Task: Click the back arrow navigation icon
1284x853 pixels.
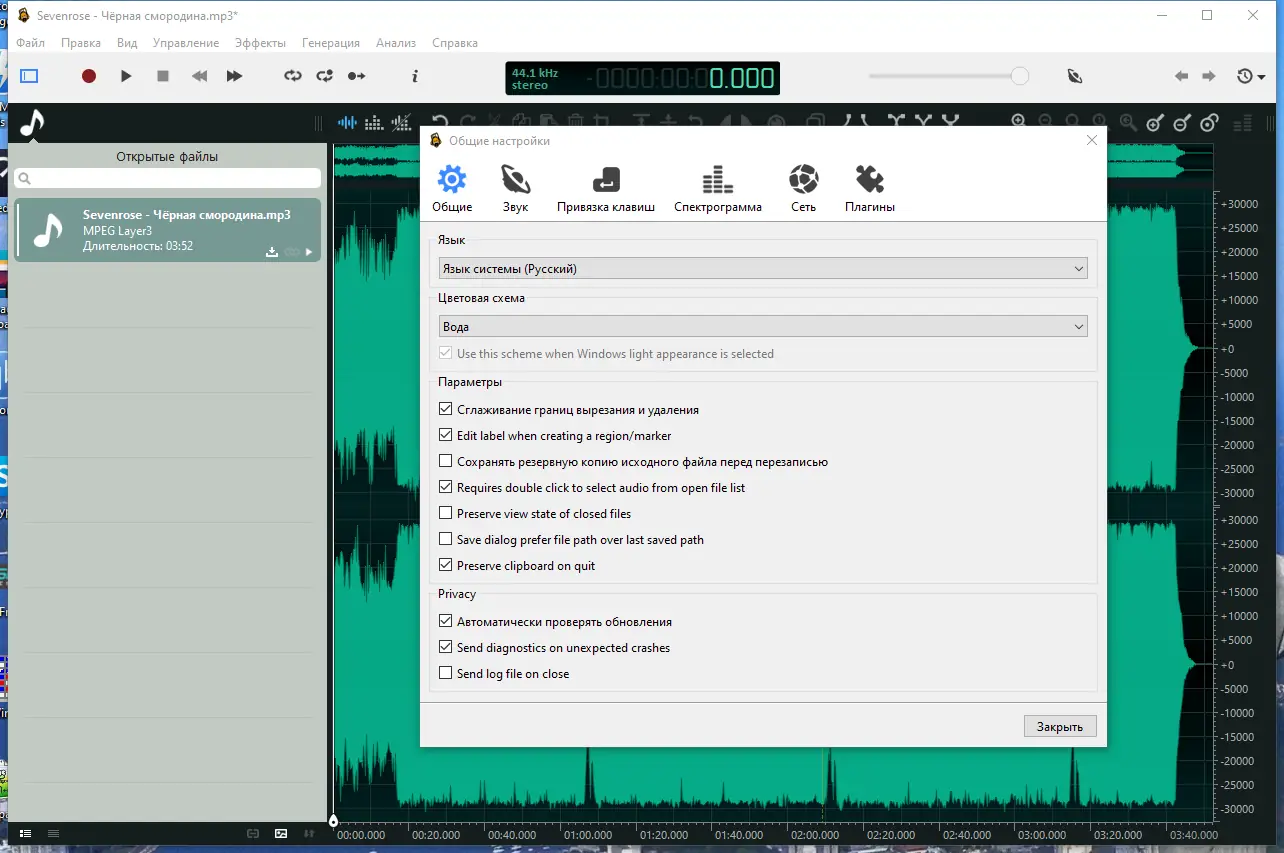Action: coord(1181,76)
